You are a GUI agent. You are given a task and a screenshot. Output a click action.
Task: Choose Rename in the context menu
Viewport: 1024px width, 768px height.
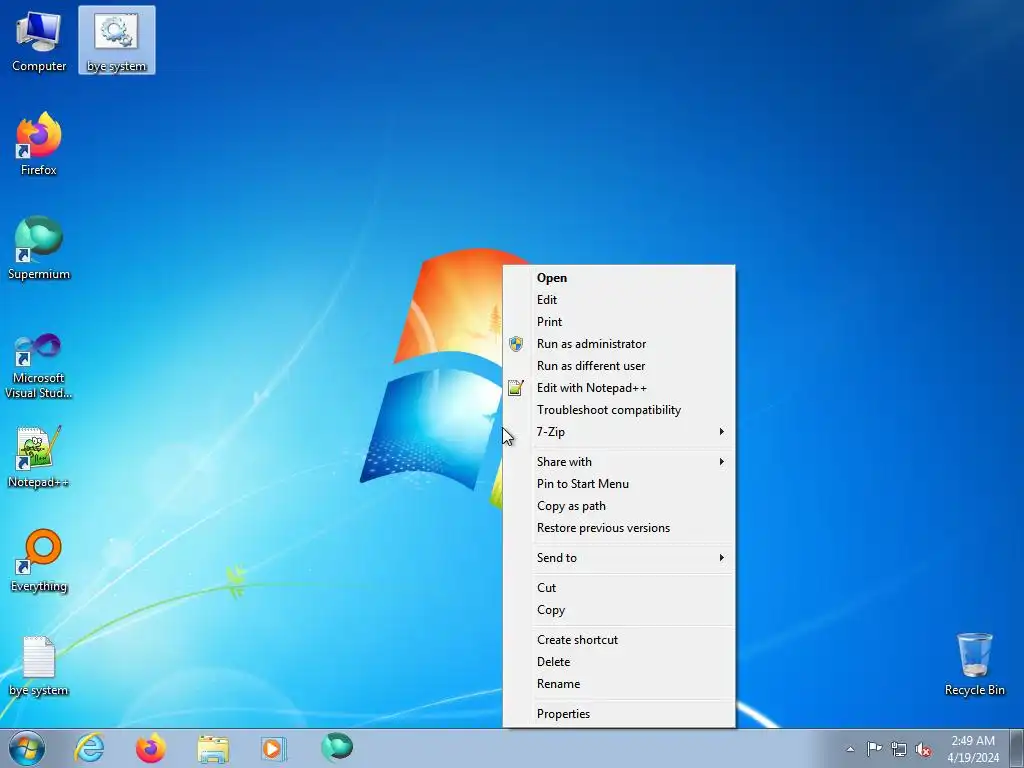618,684
